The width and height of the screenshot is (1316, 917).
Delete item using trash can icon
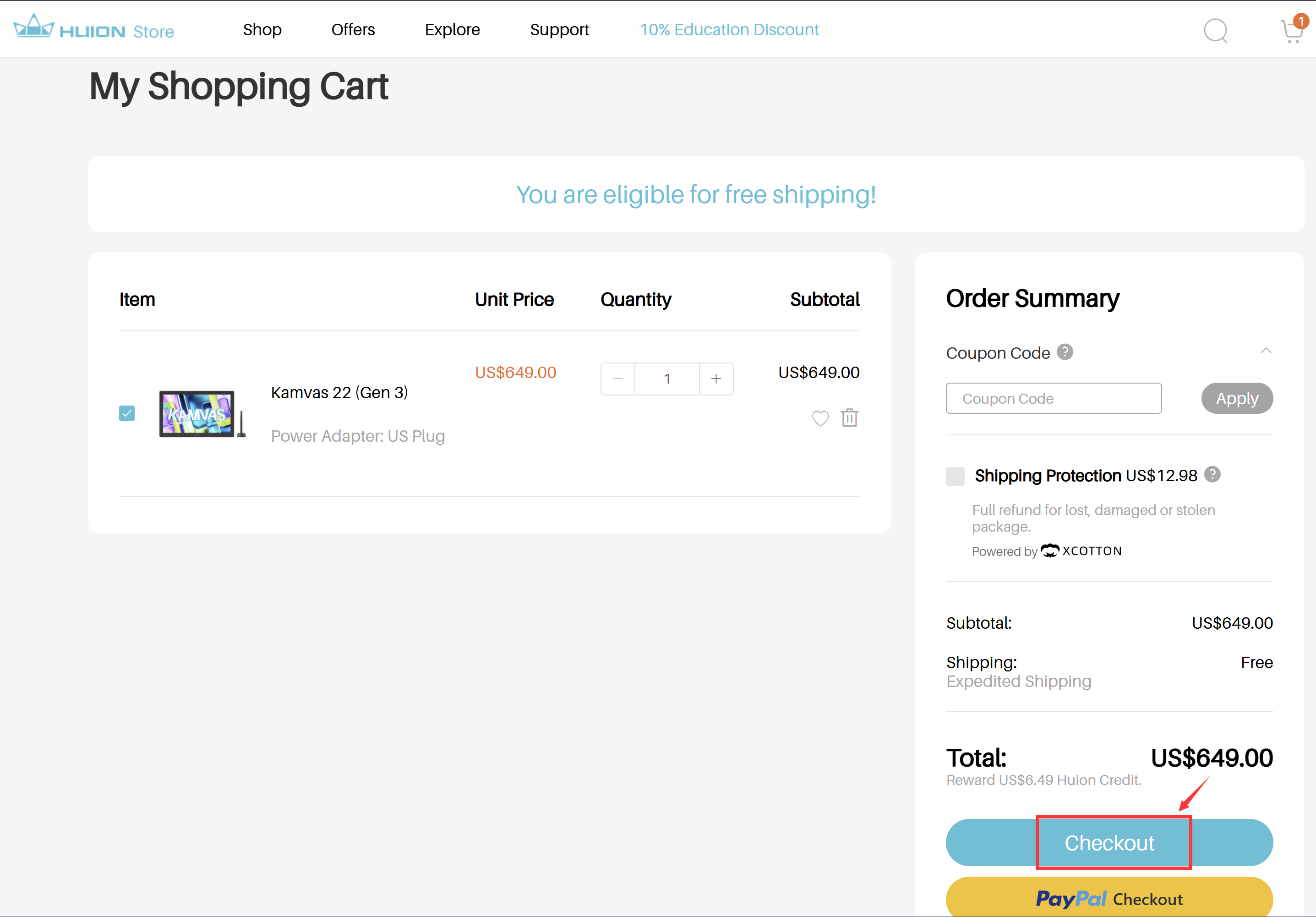(849, 417)
